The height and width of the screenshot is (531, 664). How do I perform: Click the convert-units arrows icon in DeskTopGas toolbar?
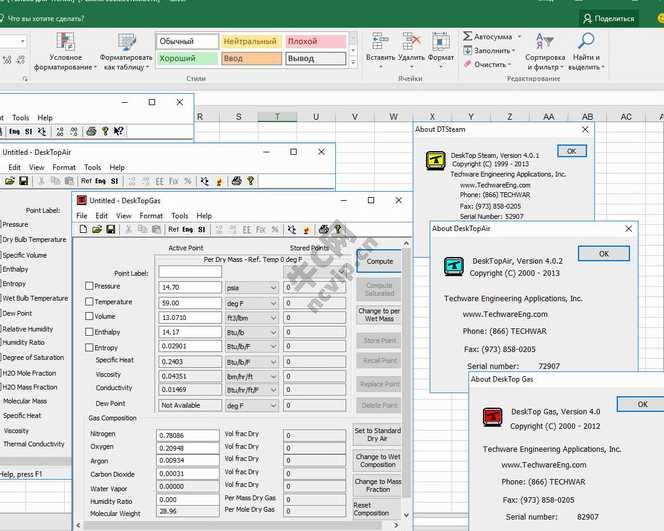point(292,230)
